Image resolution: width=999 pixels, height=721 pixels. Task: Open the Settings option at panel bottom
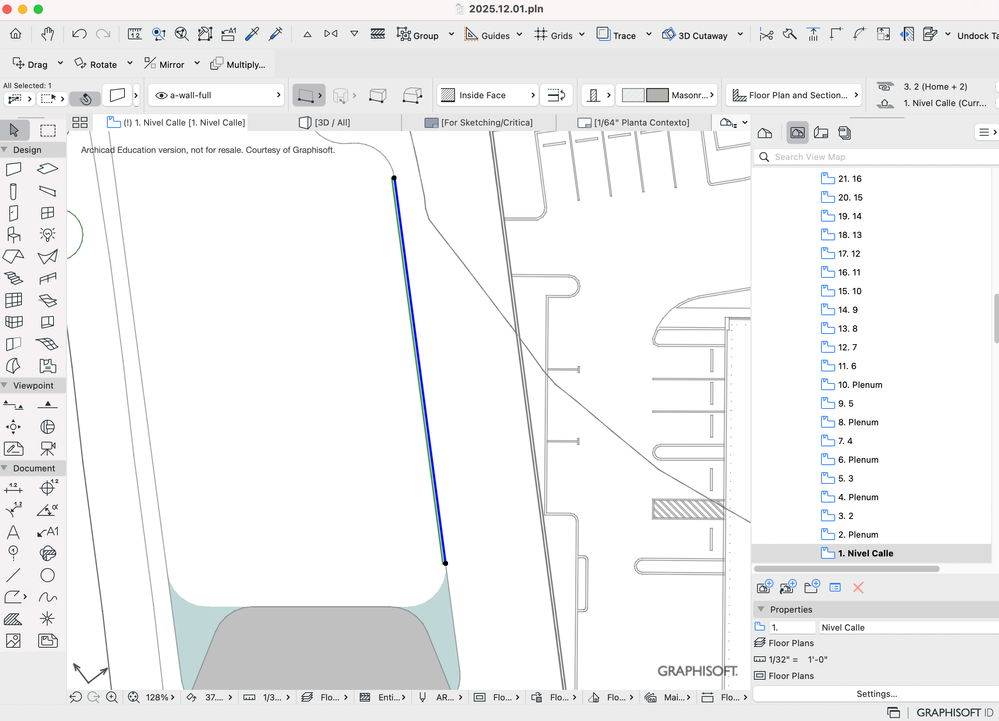click(877, 693)
